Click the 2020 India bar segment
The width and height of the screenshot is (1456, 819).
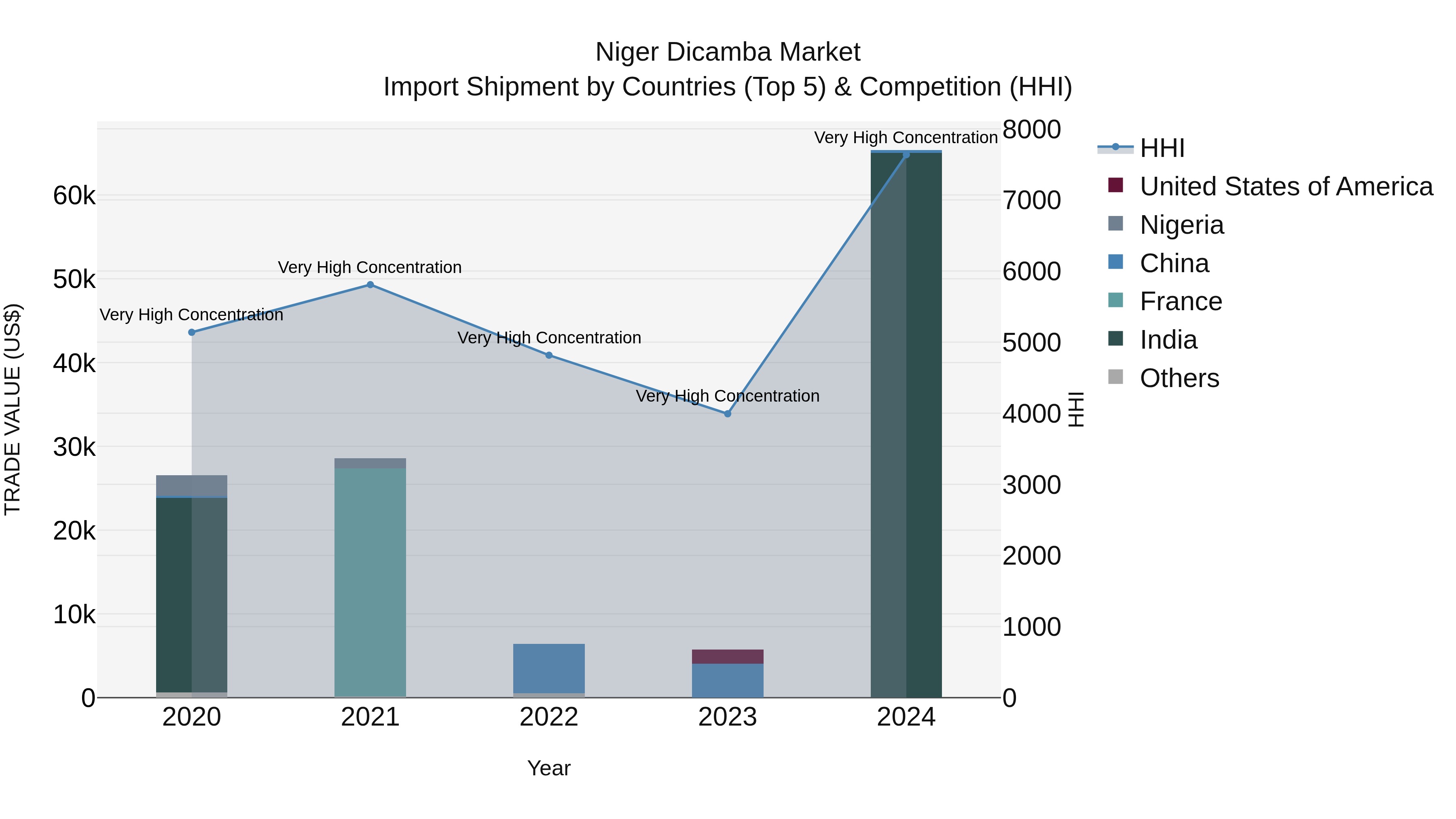[x=192, y=595]
